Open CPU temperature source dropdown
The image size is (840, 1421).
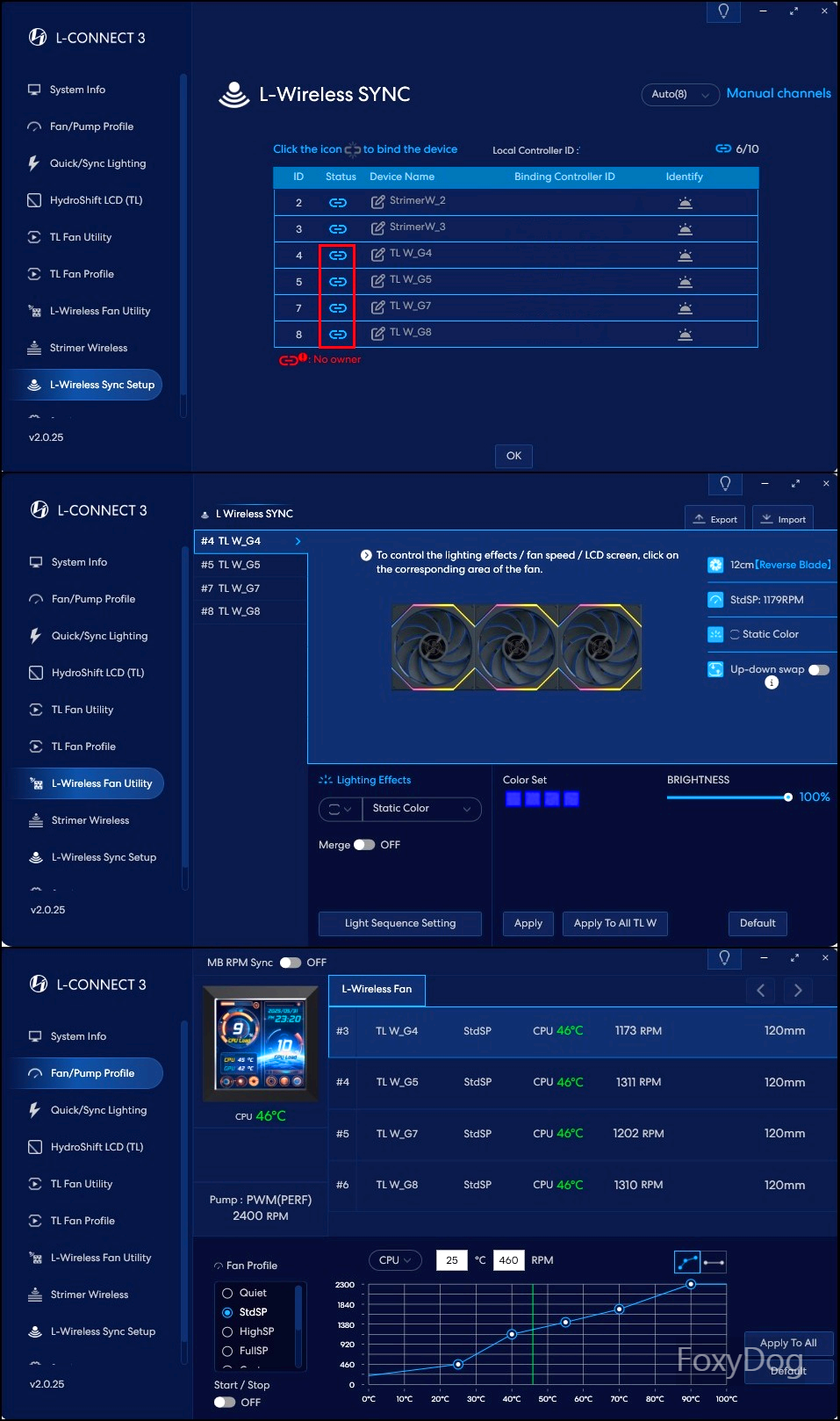(x=395, y=1260)
